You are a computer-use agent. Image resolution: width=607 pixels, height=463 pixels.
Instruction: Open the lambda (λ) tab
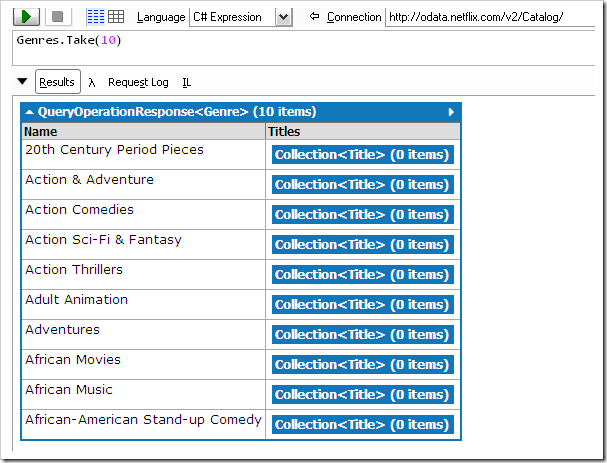(x=91, y=82)
